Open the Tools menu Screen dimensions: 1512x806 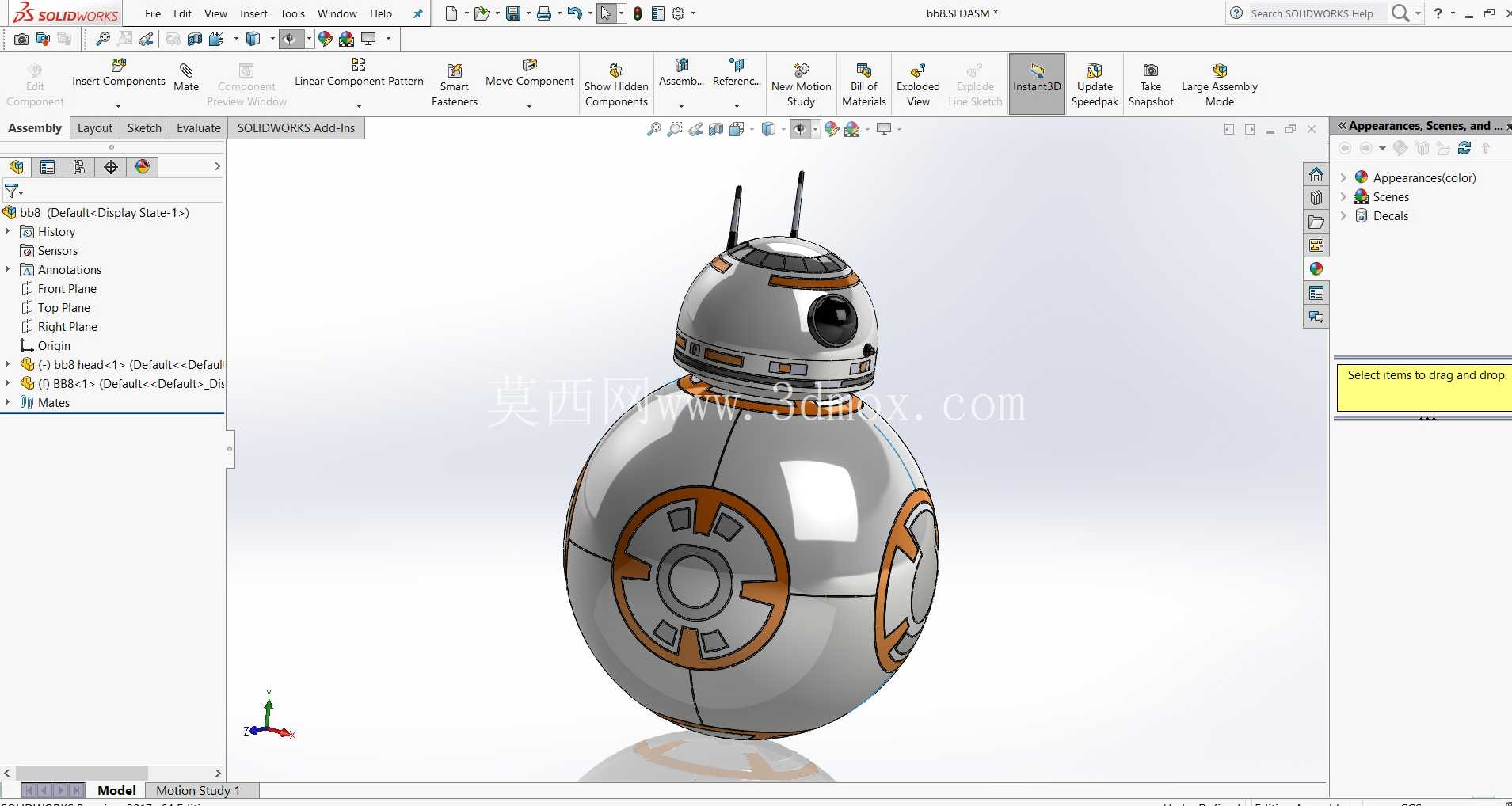292,13
